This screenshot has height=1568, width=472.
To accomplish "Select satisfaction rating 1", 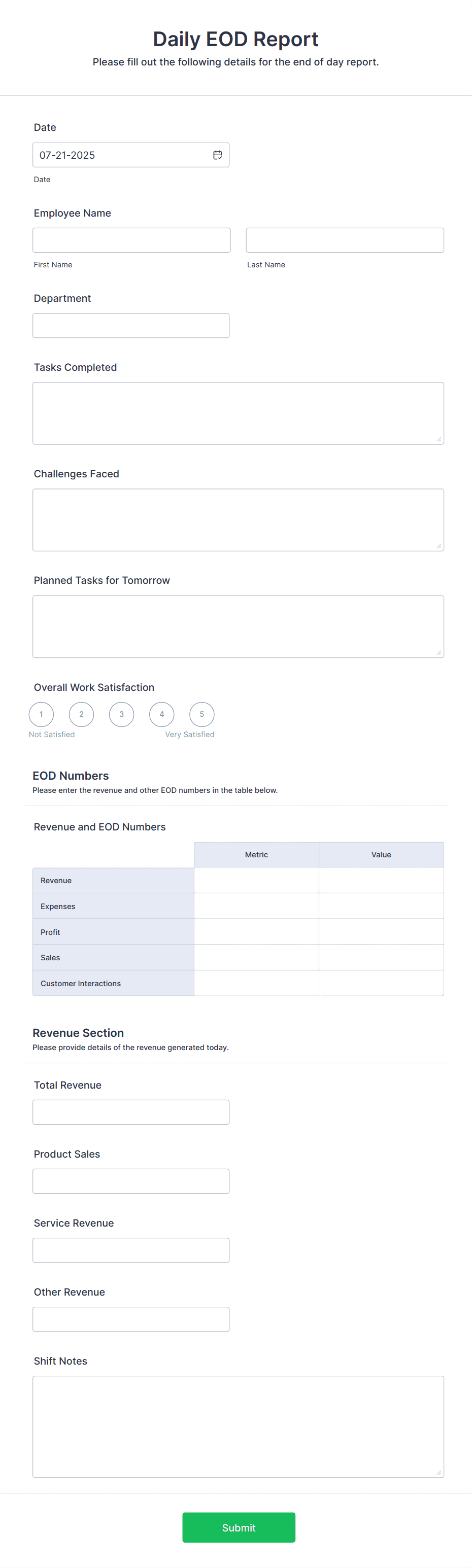I will 42,714.
